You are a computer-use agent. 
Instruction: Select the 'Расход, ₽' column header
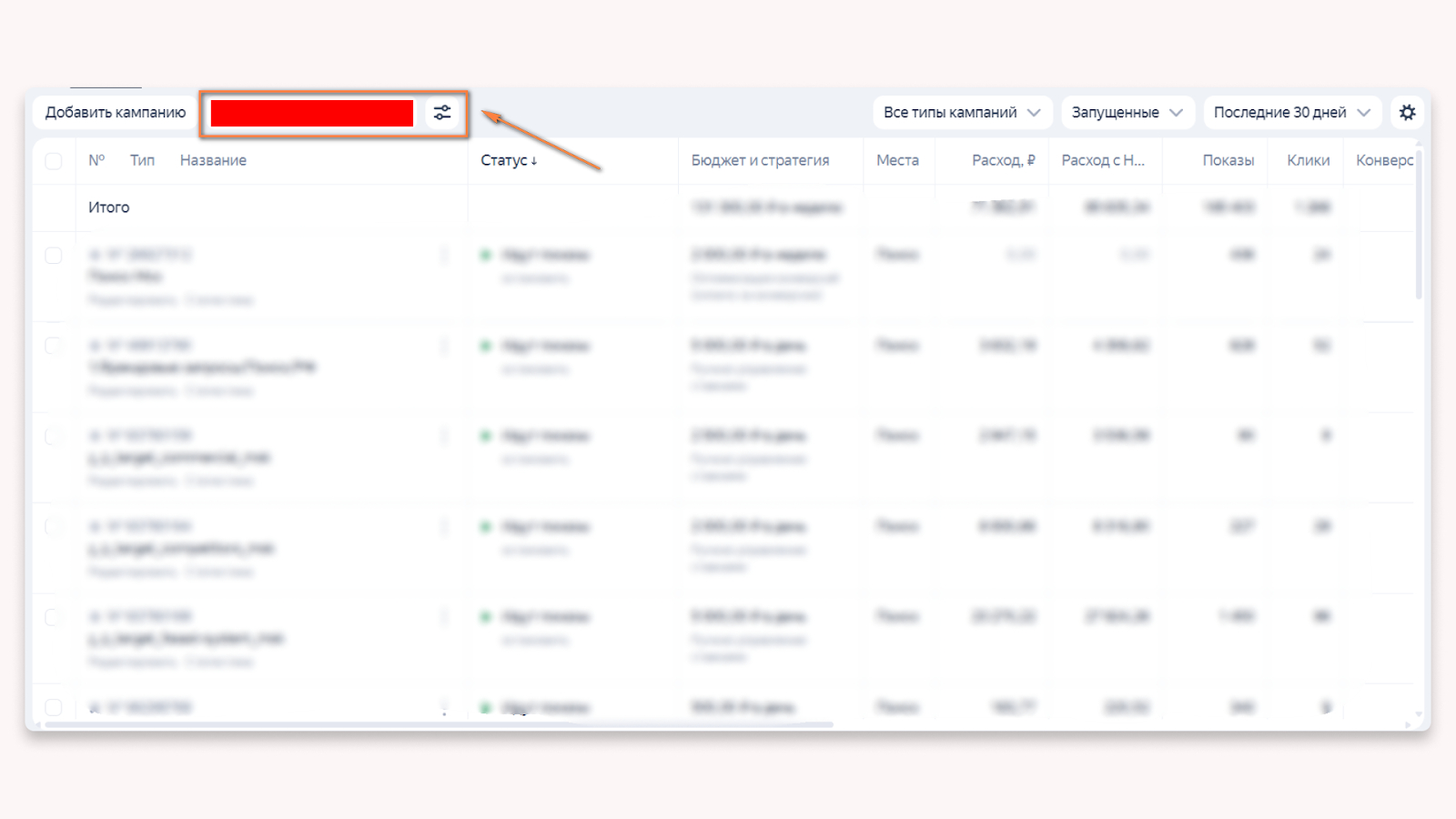pyautogui.click(x=1004, y=160)
